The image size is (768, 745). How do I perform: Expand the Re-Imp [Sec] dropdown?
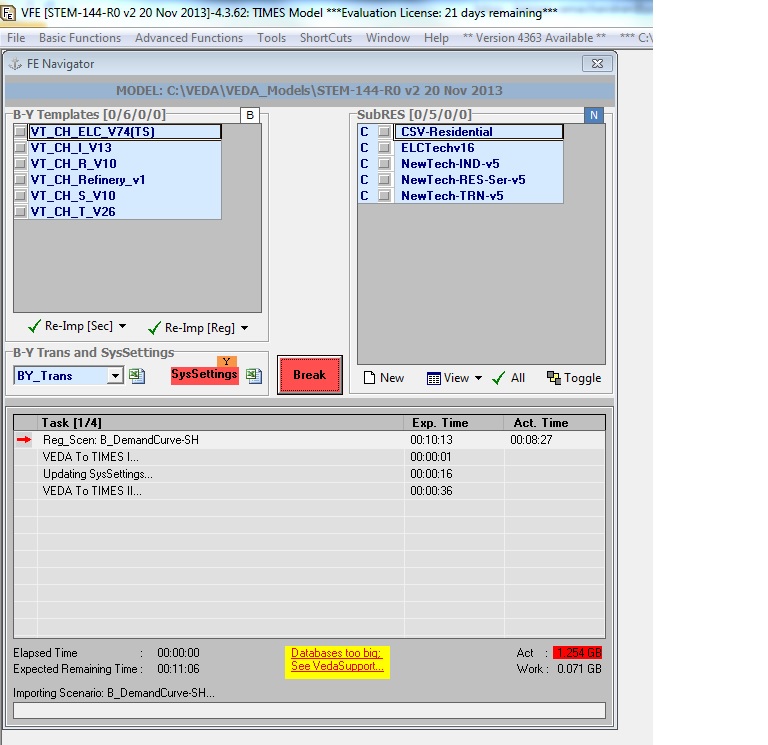pos(122,327)
